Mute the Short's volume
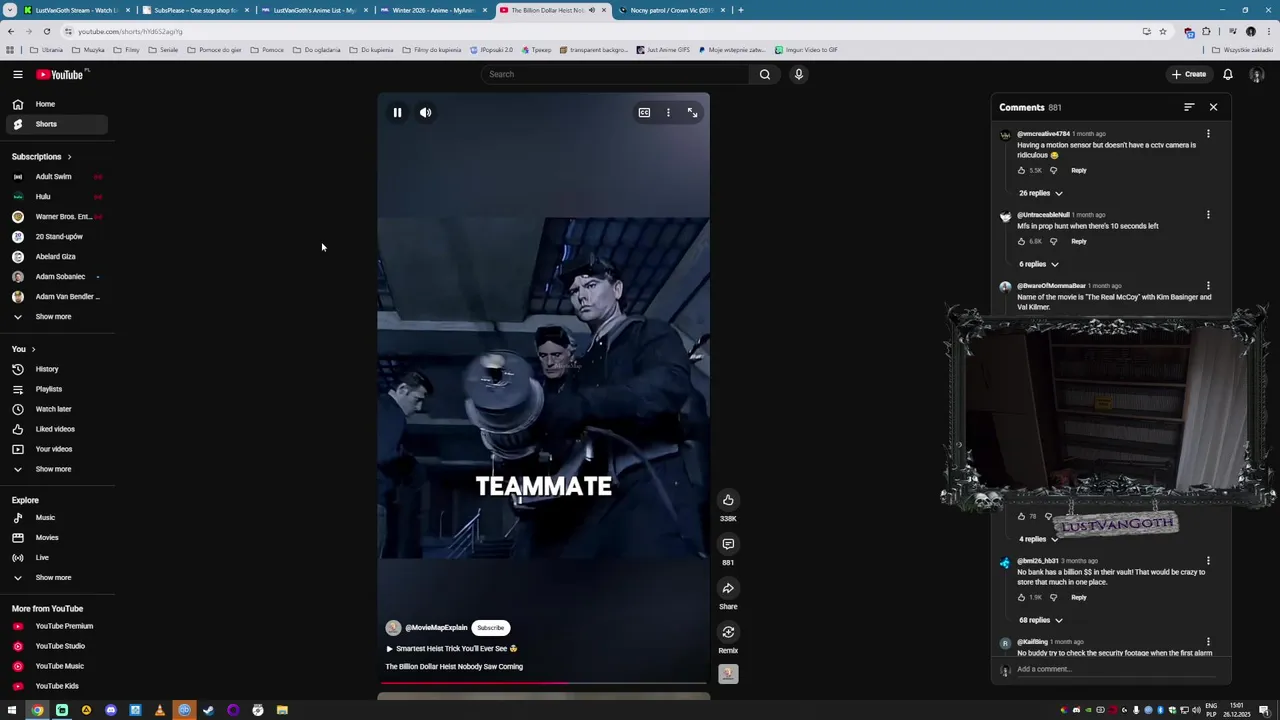The height and width of the screenshot is (720, 1280). (x=425, y=113)
